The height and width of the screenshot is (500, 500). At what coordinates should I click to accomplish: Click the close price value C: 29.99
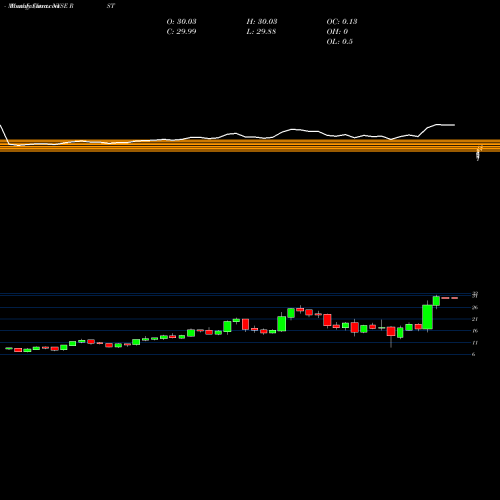click(181, 32)
